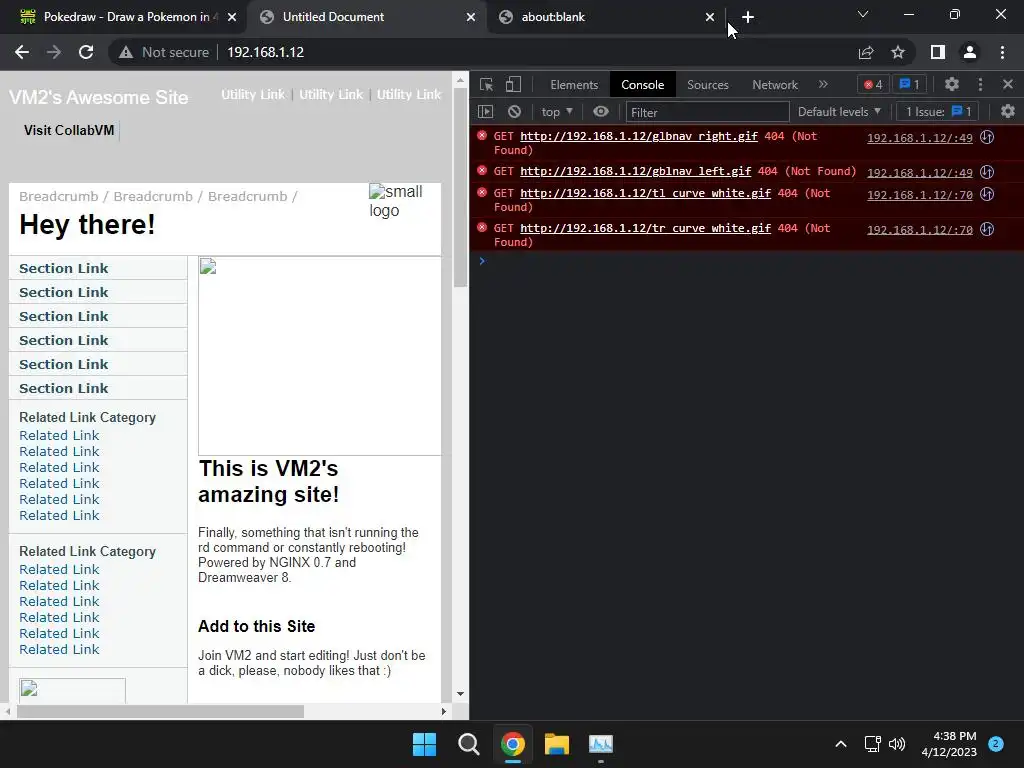1024x768 pixels.
Task: Open Windows taskbar search
Action: click(x=468, y=744)
